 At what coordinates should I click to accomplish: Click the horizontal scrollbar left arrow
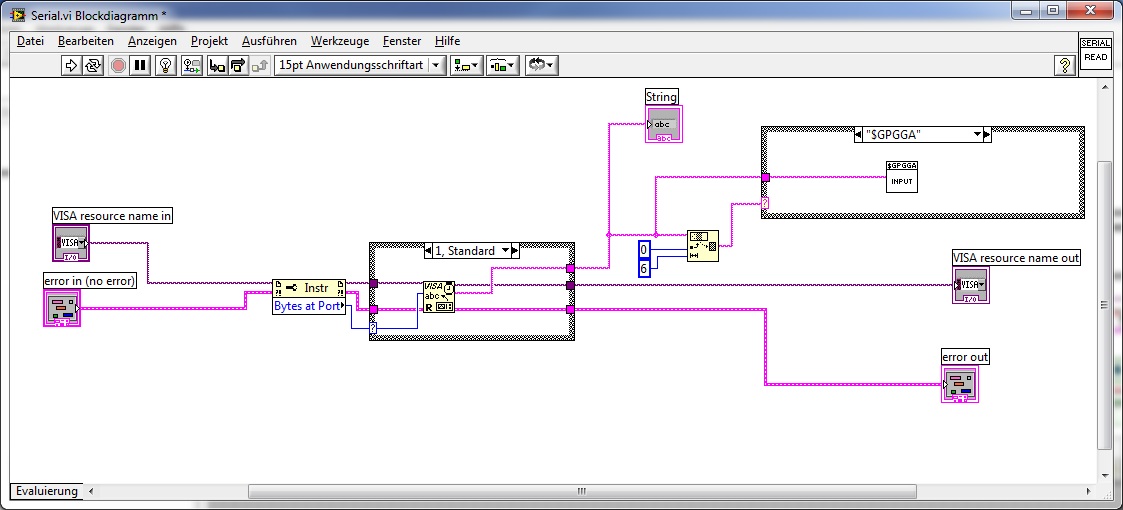(91, 491)
